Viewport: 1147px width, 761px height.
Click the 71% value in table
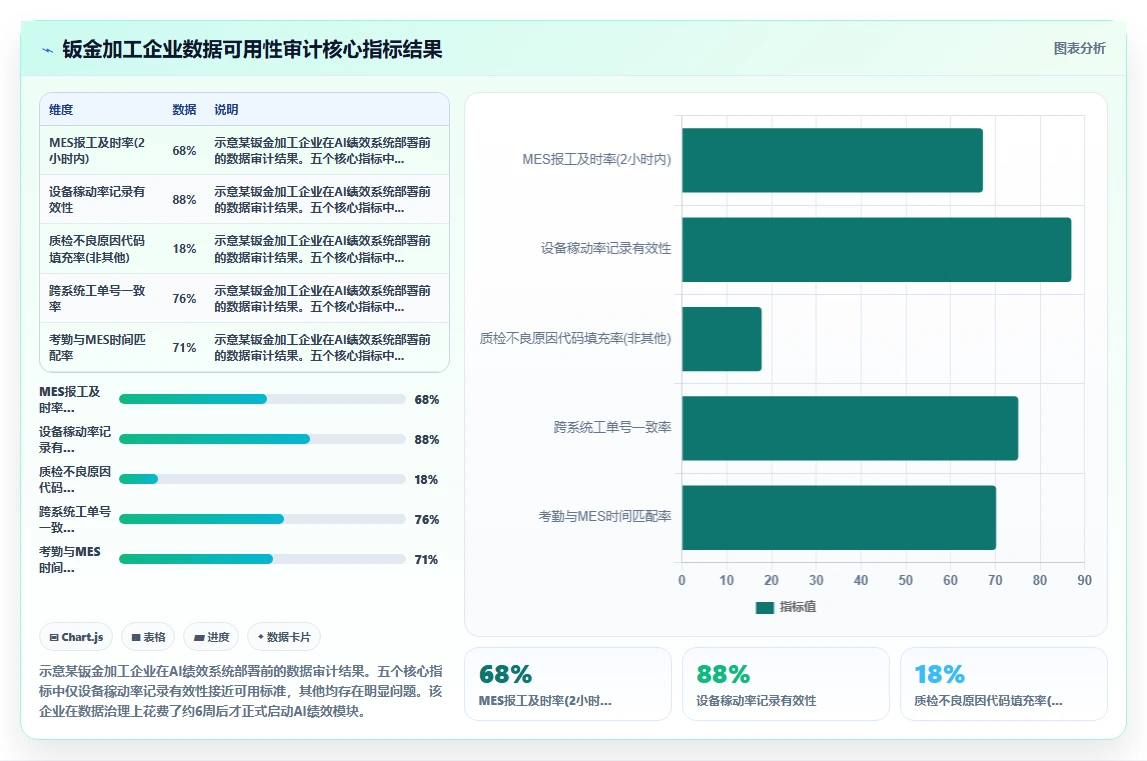coord(184,348)
